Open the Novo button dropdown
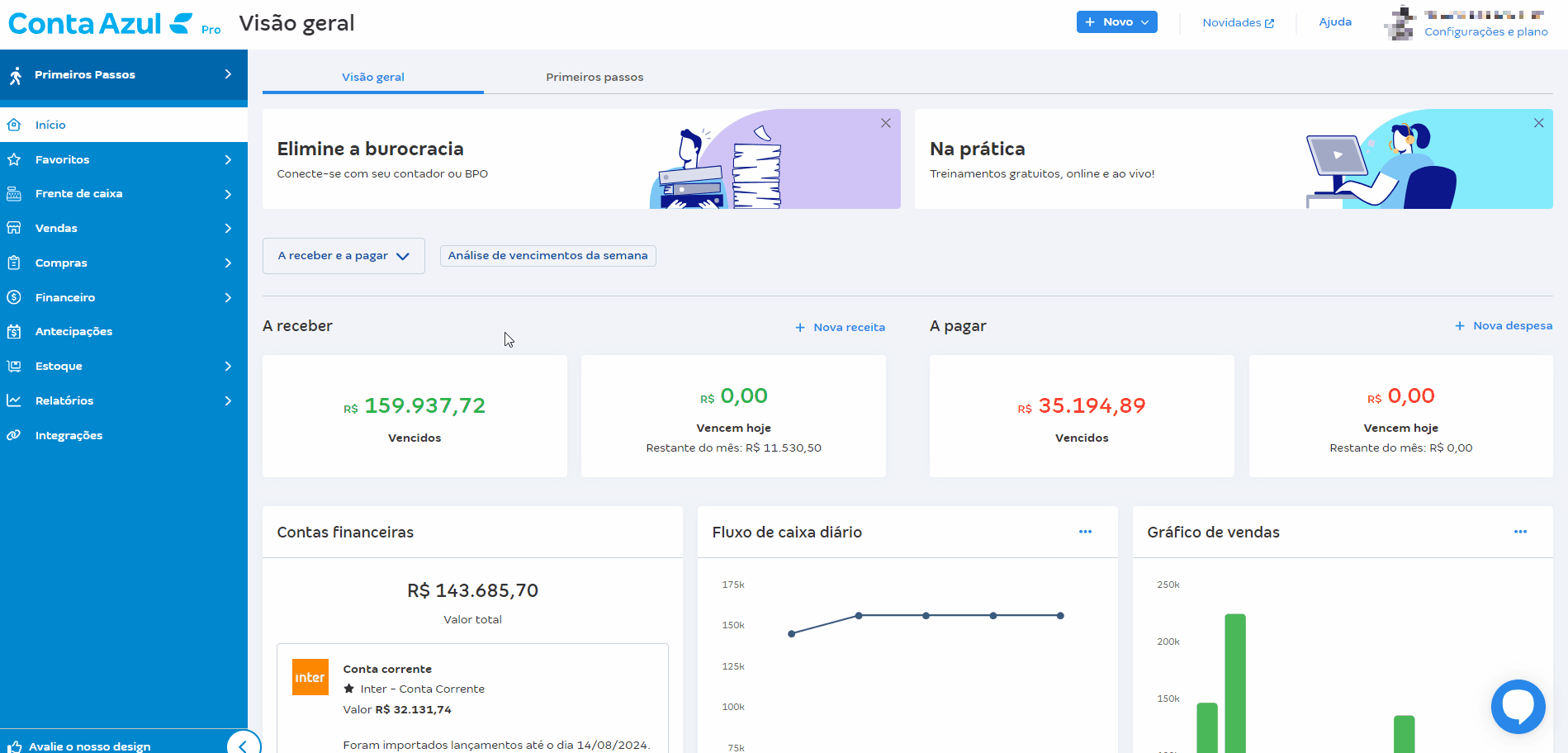 1116,22
